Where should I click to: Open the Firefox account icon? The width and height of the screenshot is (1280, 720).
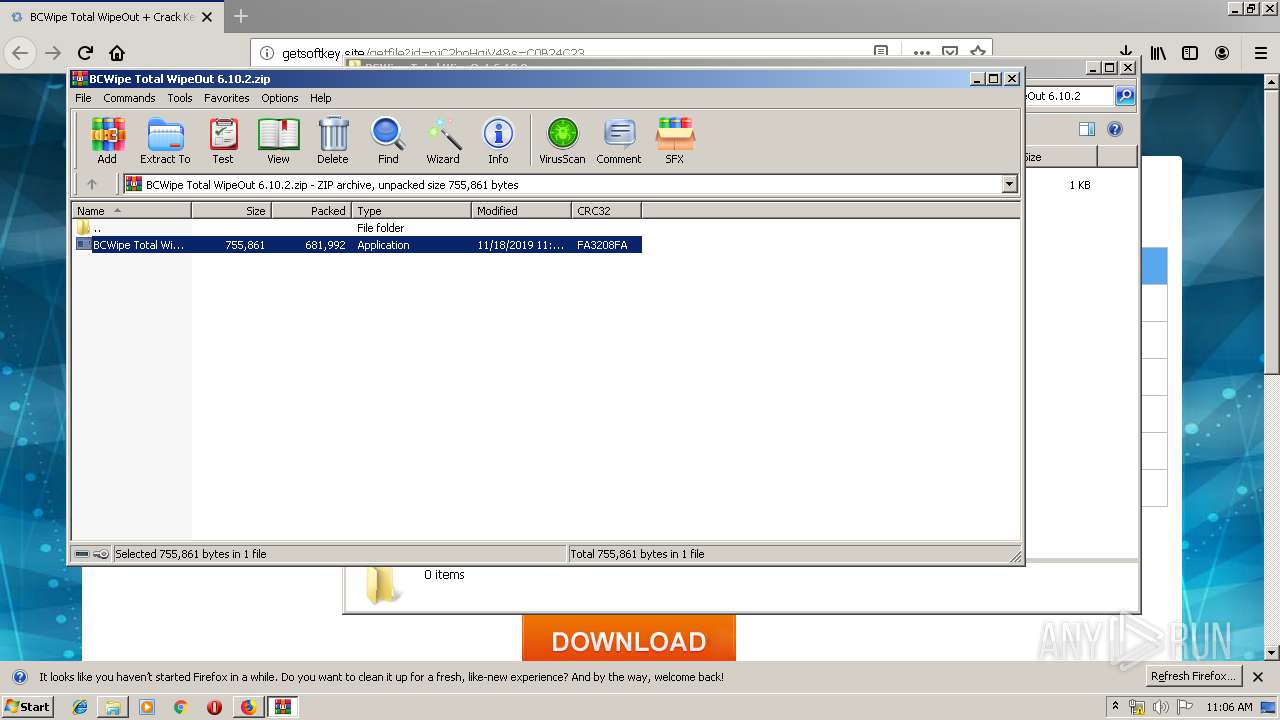[x=1222, y=53]
